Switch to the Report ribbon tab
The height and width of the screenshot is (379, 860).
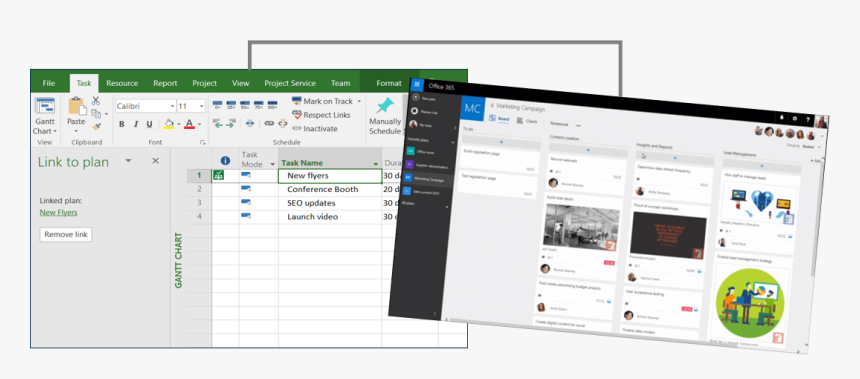pyautogui.click(x=165, y=83)
